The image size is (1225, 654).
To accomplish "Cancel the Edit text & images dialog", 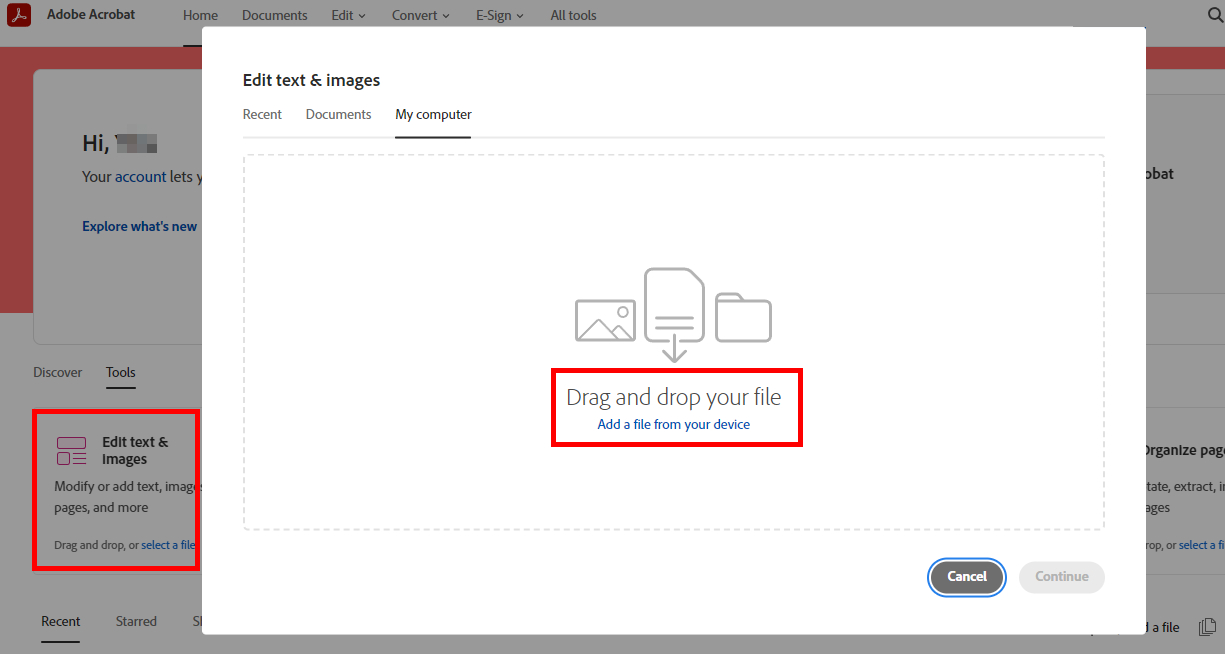I will coord(967,577).
